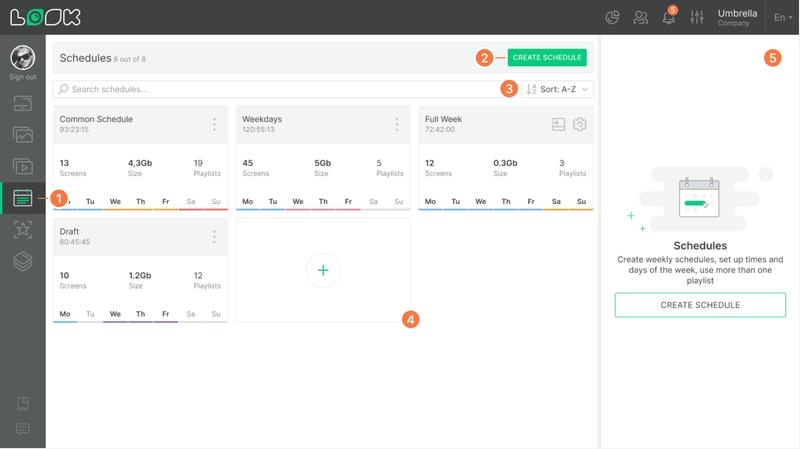Screen dimensions: 800x449
Task: Open the Umbrella Company account menu
Action: (737, 17)
